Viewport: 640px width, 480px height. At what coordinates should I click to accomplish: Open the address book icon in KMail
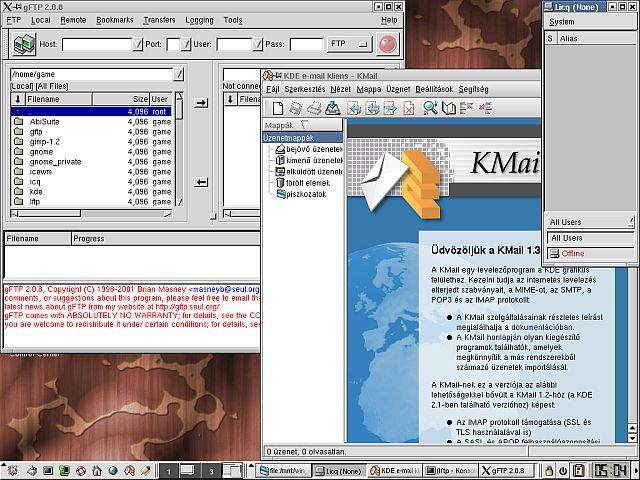[x=450, y=107]
